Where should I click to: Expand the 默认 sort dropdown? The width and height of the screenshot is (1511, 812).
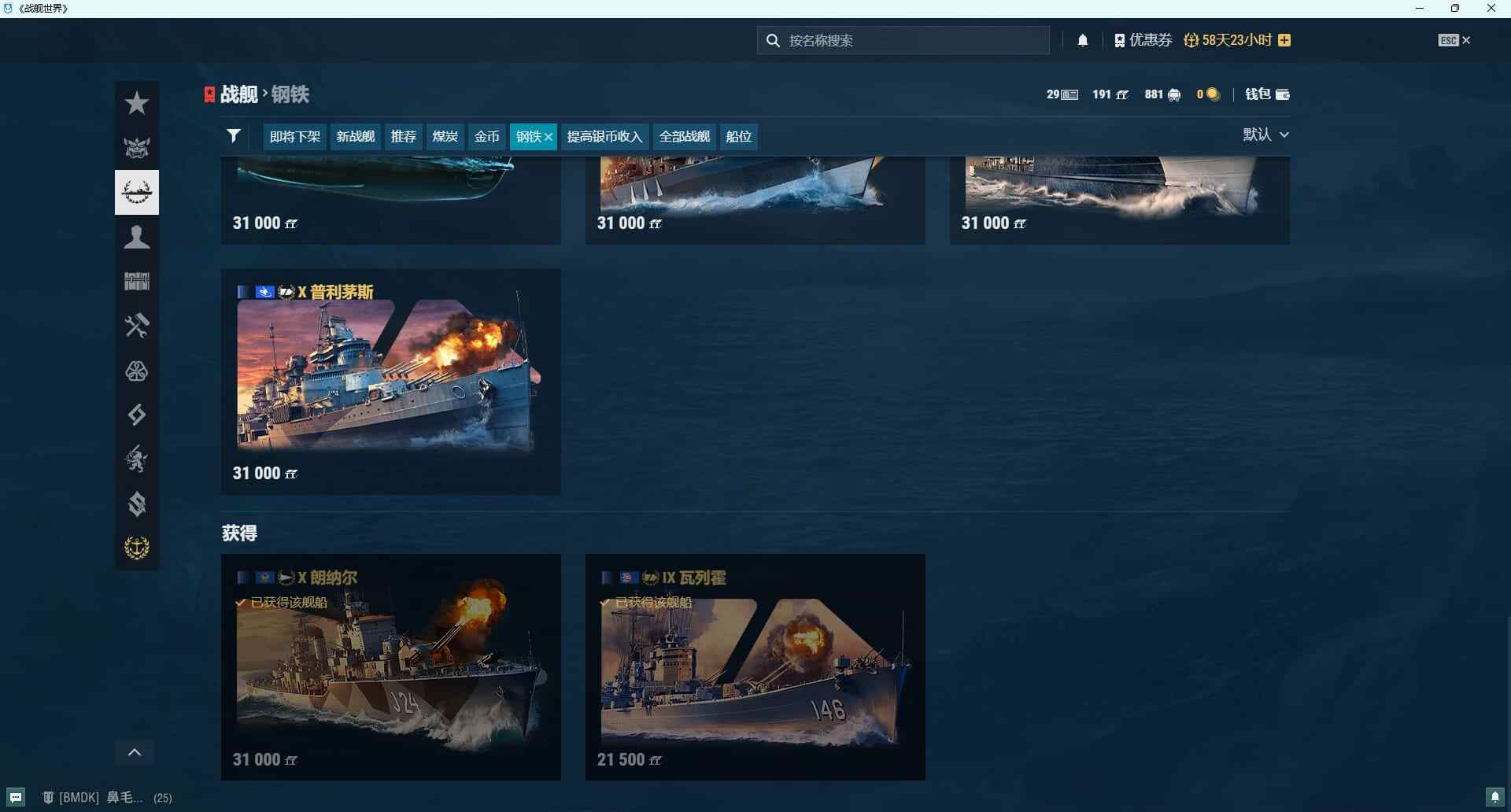(1266, 135)
